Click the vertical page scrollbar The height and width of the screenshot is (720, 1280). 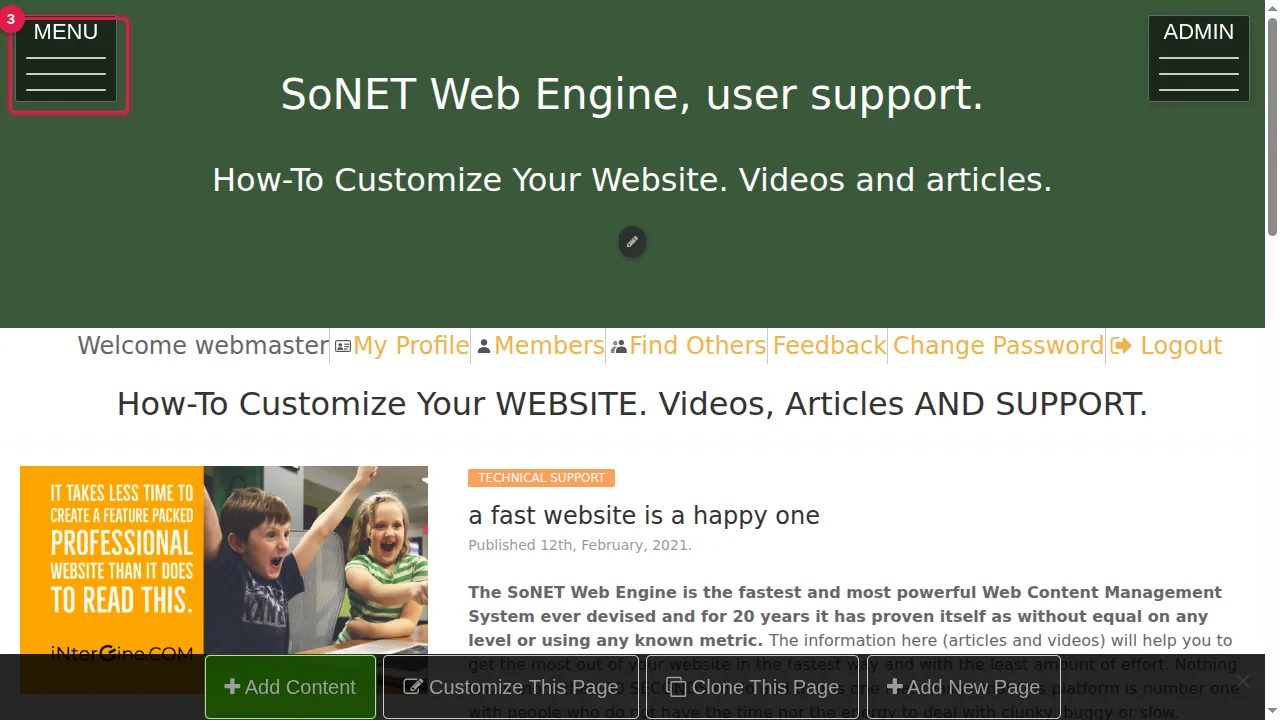point(1272,127)
